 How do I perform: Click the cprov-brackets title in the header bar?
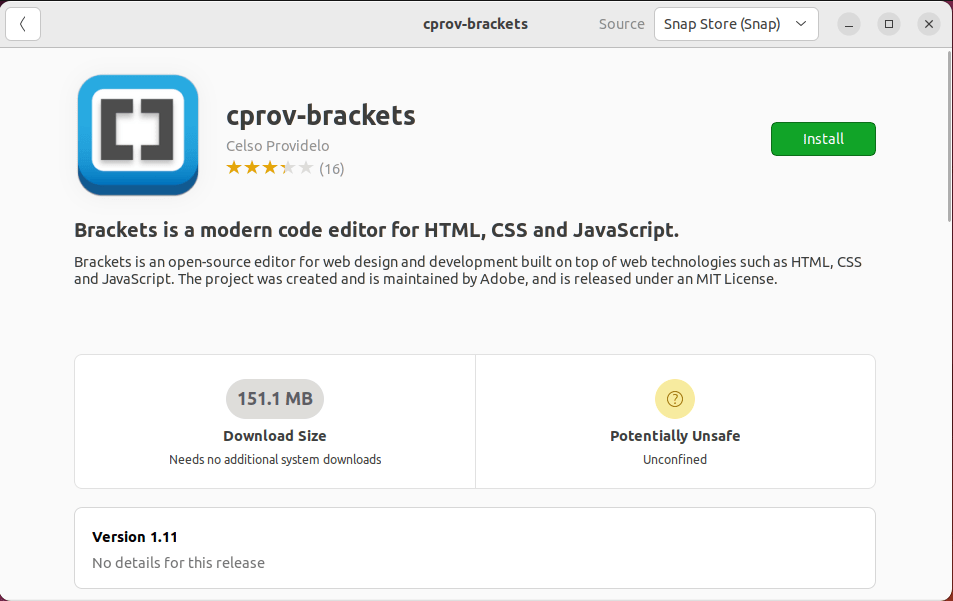click(475, 23)
